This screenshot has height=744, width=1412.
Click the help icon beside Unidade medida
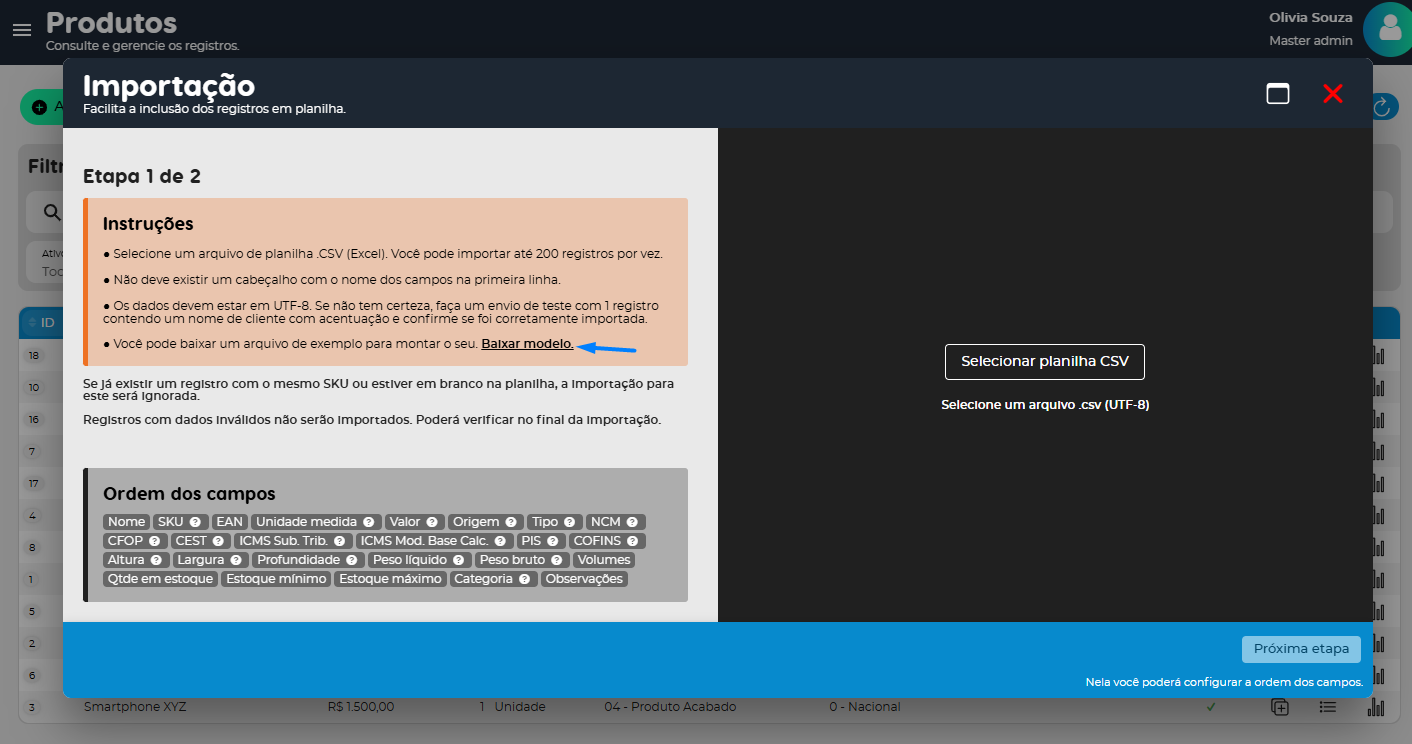pyautogui.click(x=368, y=522)
